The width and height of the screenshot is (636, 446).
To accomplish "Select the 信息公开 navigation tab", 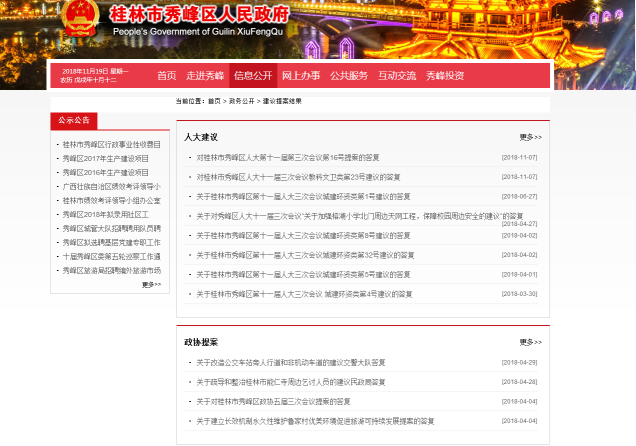I will (x=253, y=76).
